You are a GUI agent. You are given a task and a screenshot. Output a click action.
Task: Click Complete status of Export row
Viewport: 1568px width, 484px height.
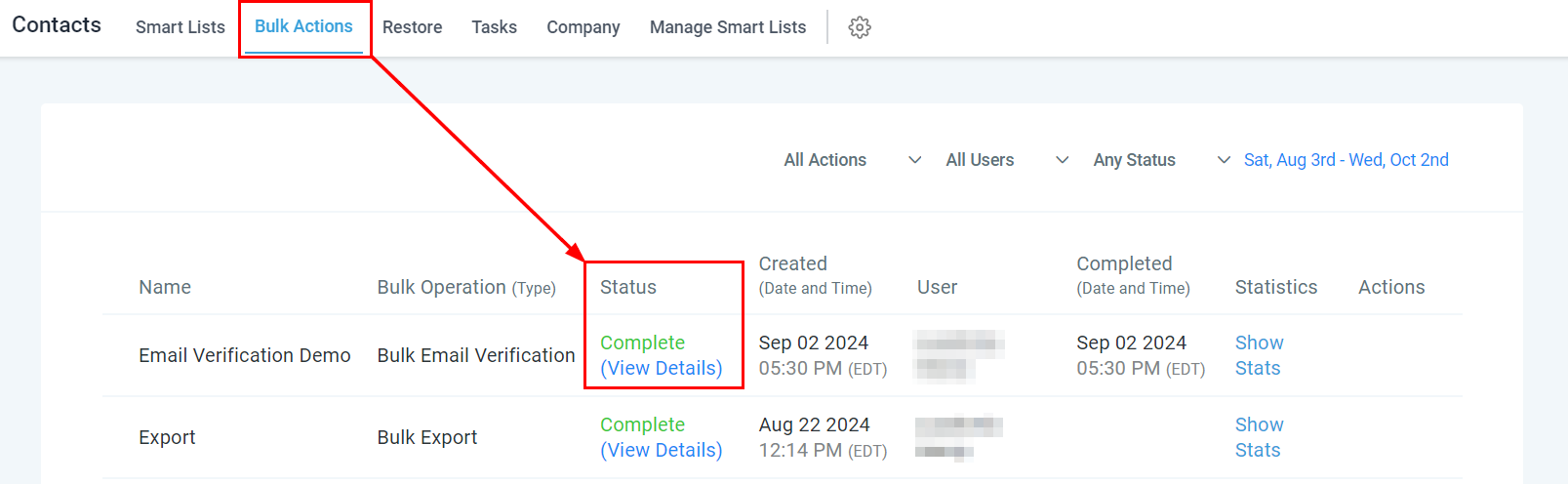pyautogui.click(x=642, y=424)
